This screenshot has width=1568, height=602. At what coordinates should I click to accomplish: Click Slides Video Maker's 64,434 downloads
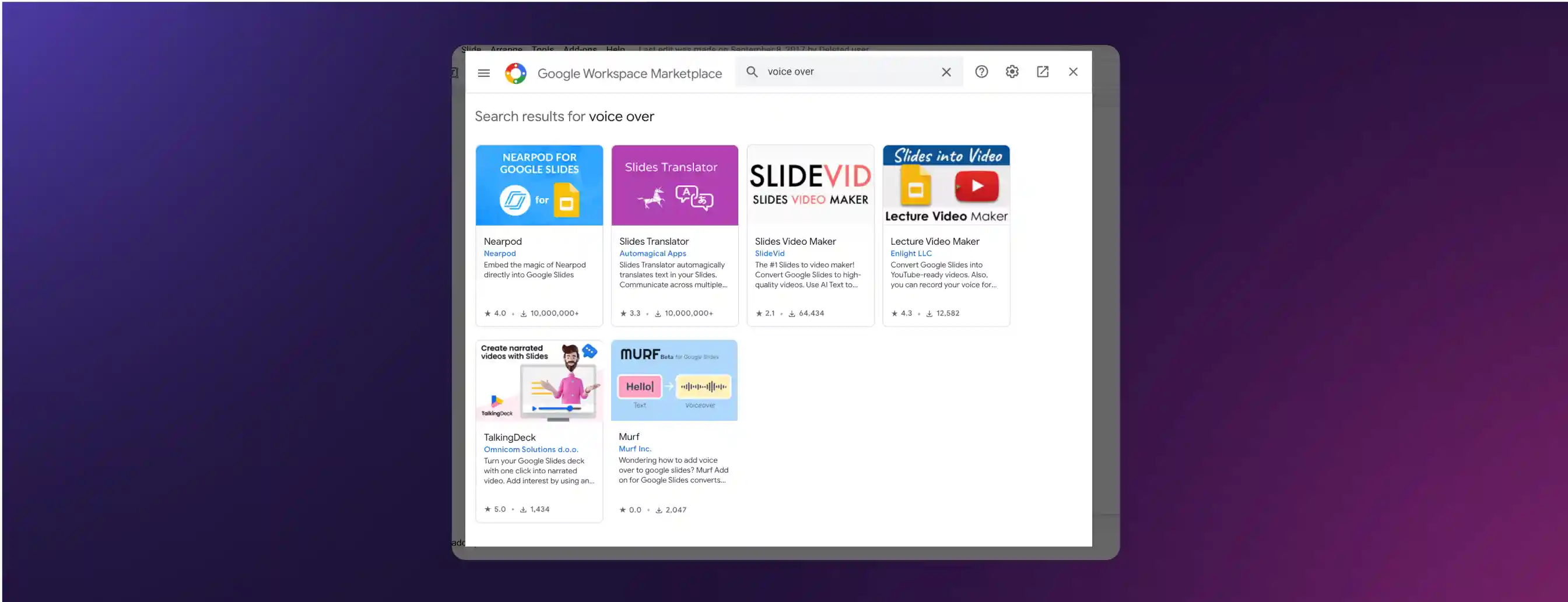(806, 313)
